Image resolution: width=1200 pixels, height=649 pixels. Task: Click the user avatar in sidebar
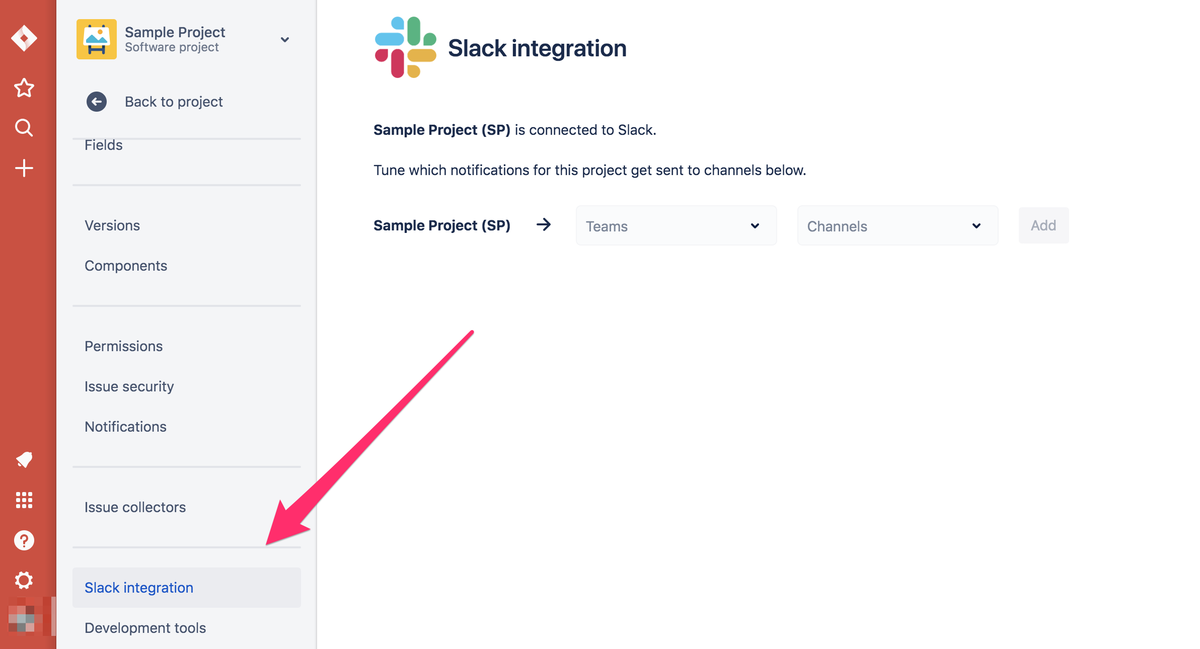[x=24, y=618]
